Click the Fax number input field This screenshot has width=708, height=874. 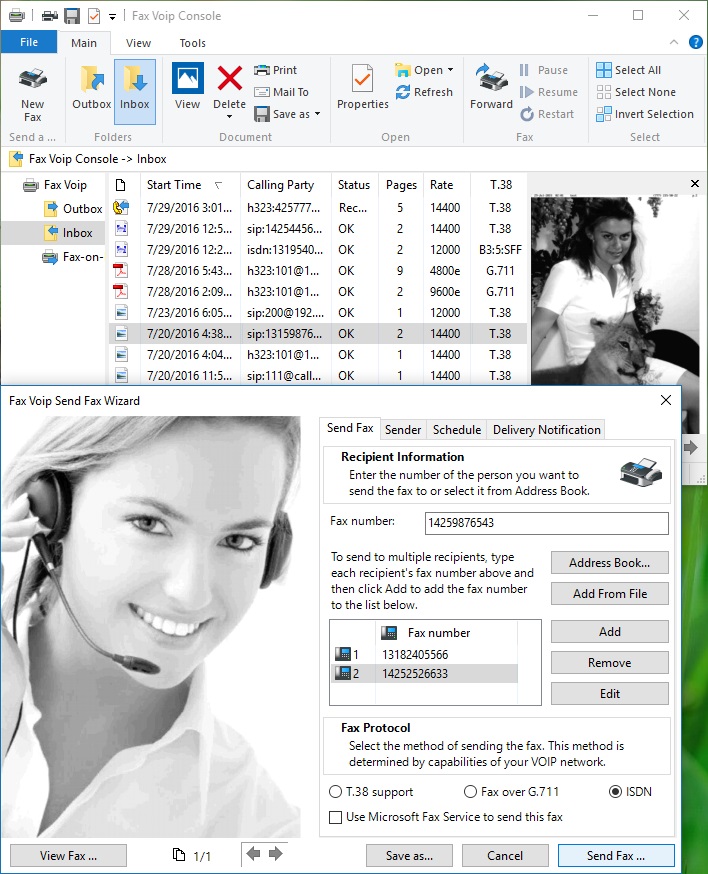click(x=546, y=523)
